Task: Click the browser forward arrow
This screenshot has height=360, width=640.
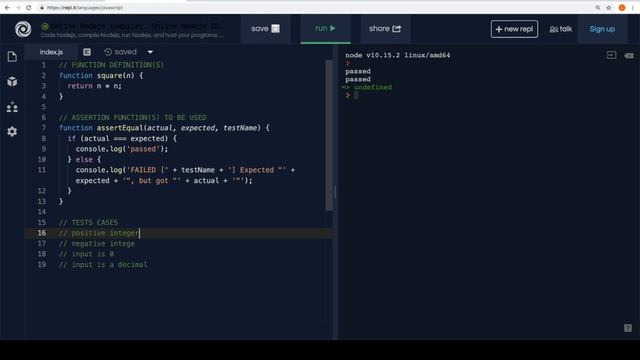Action: click(x=18, y=7)
